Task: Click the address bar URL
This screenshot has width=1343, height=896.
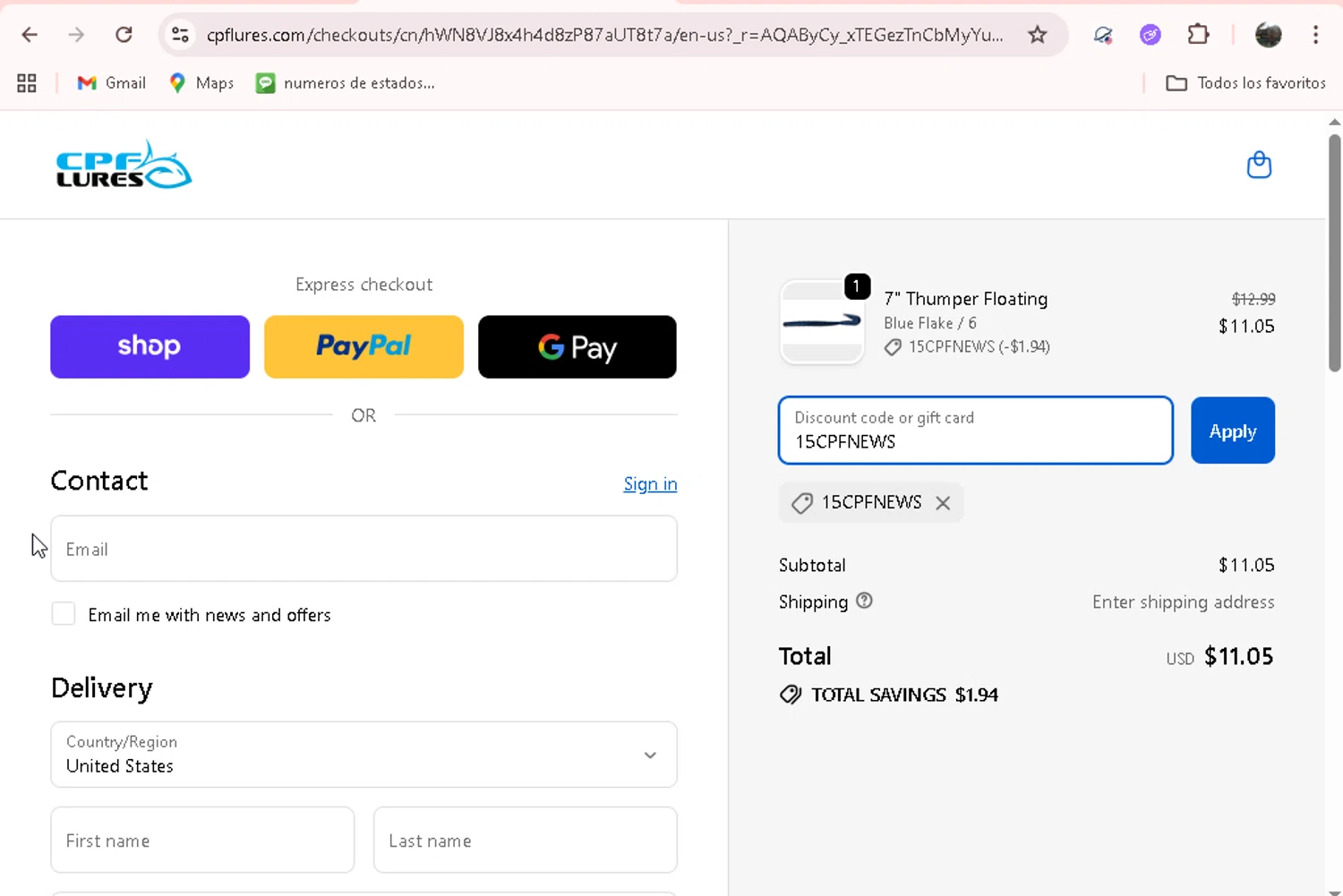Action: point(604,35)
